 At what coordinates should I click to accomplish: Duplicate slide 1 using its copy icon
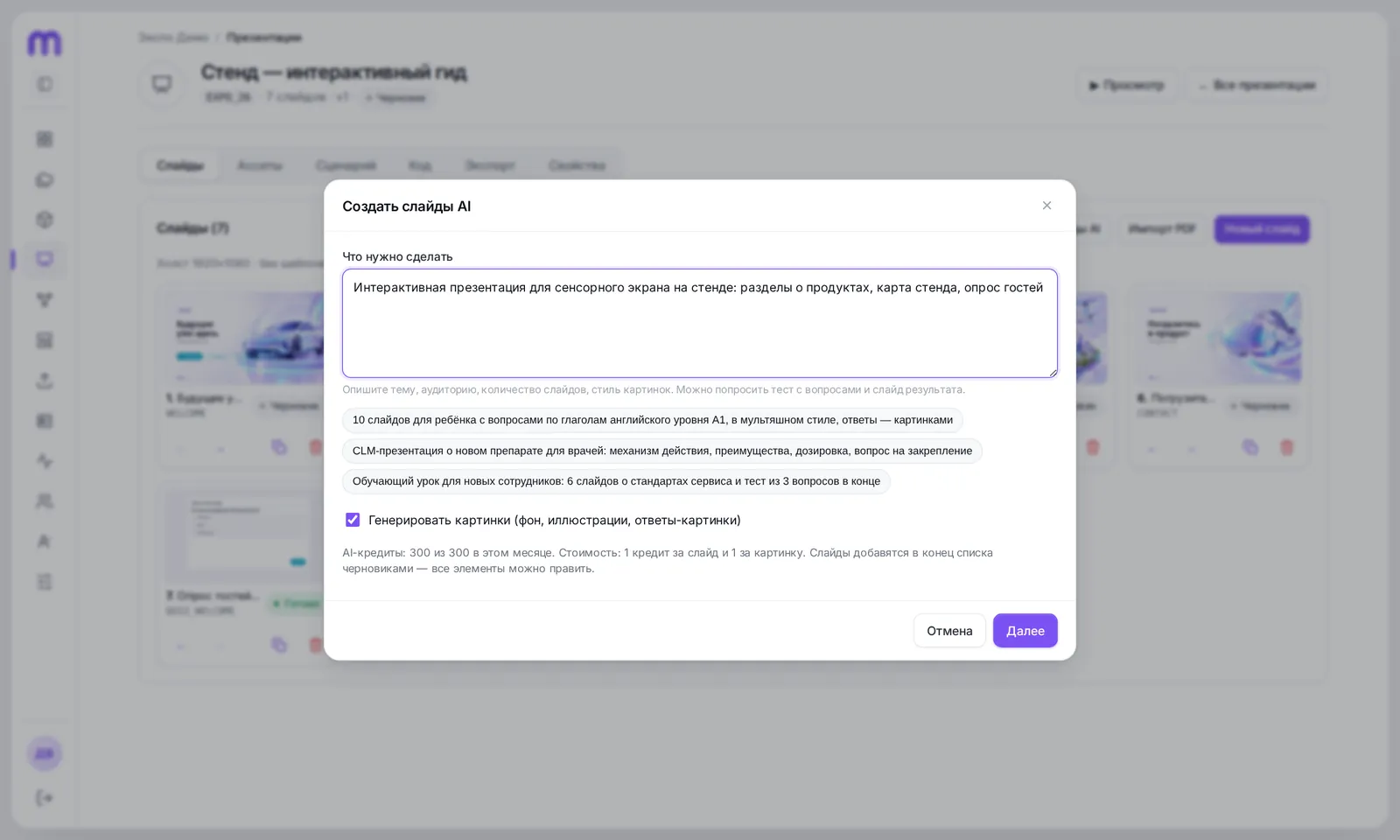279,447
